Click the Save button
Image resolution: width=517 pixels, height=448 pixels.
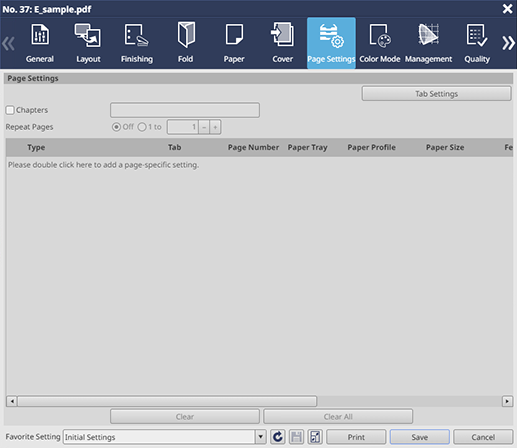(x=420, y=437)
